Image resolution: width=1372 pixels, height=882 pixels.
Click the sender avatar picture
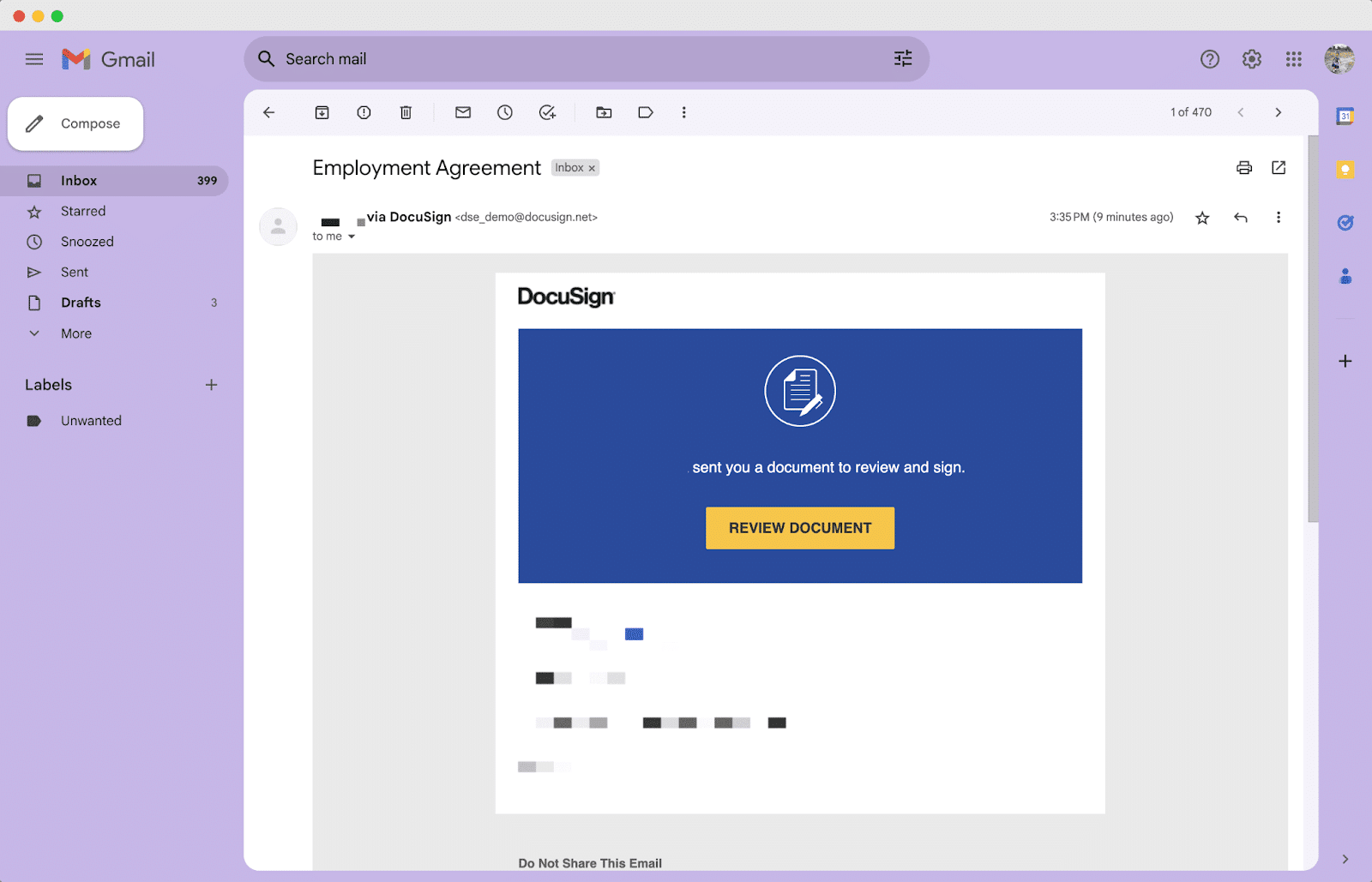pos(278,226)
